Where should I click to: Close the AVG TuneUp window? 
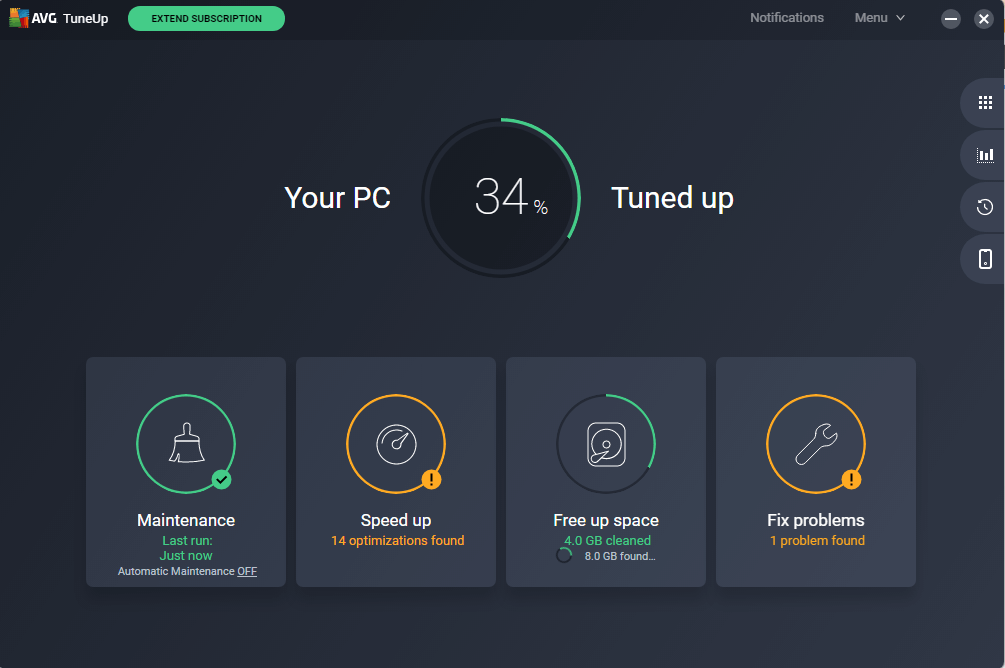click(x=984, y=19)
